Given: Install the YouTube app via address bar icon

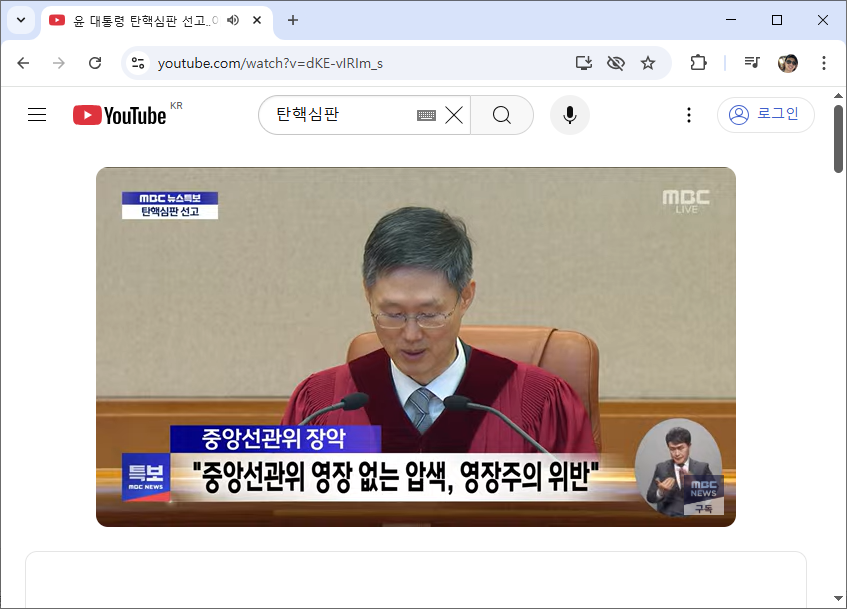Looking at the screenshot, I should point(584,63).
